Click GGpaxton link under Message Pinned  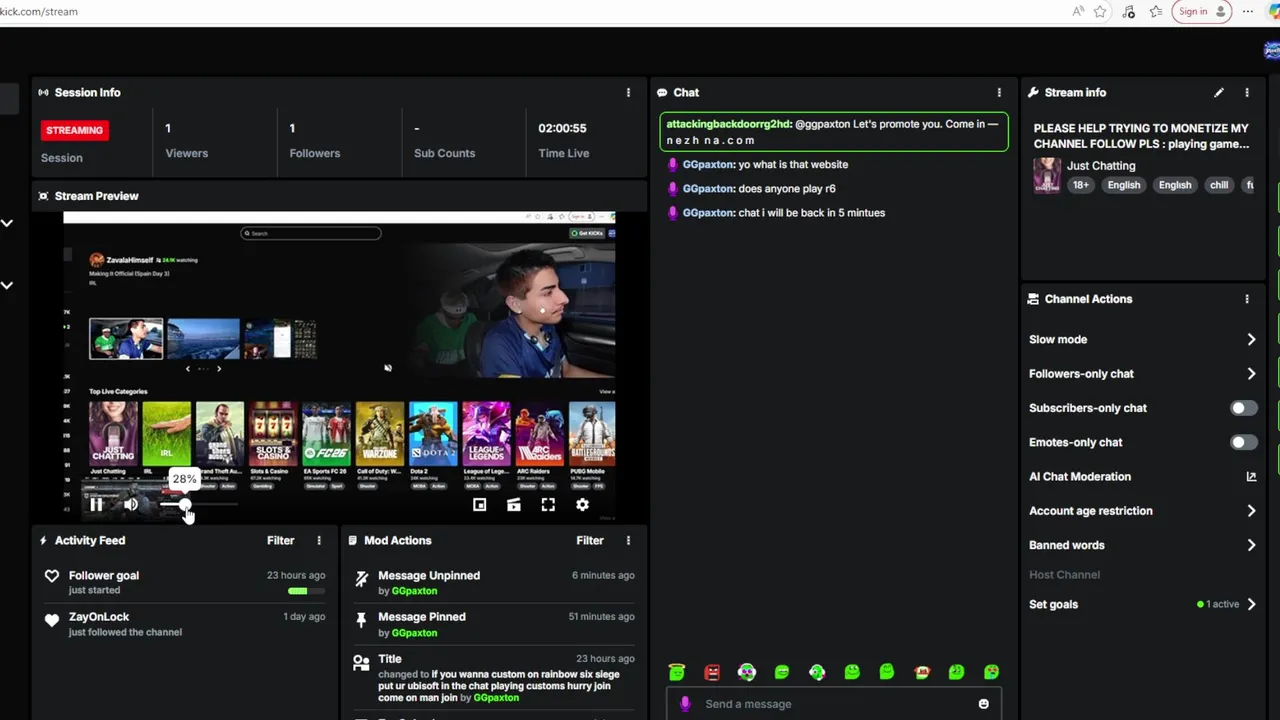tap(414, 633)
